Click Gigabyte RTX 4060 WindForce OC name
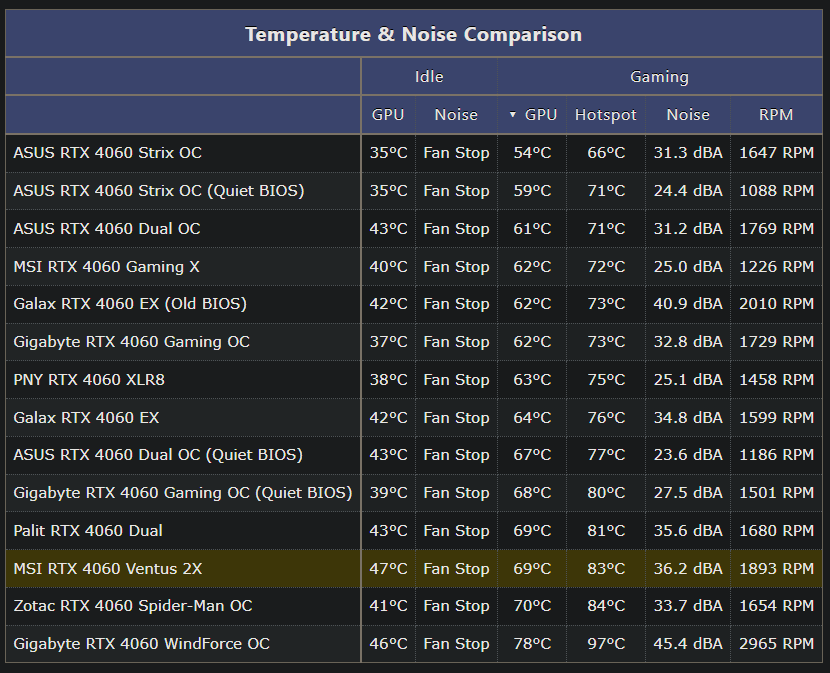The image size is (830, 673). coord(141,644)
